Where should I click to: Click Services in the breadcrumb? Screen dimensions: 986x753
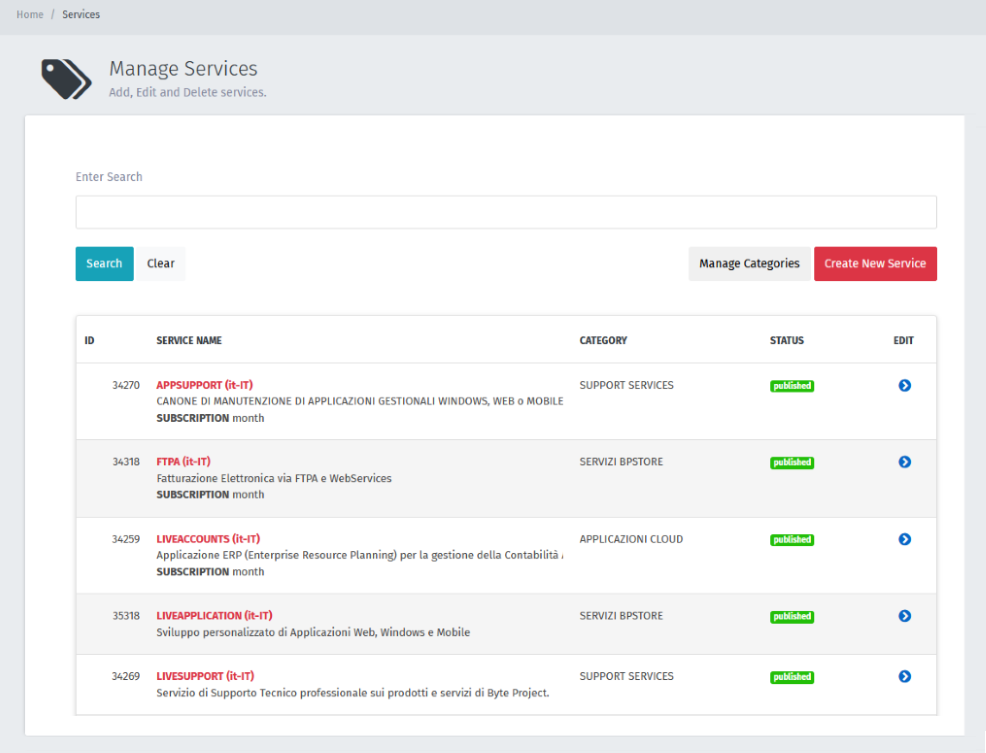[x=80, y=14]
